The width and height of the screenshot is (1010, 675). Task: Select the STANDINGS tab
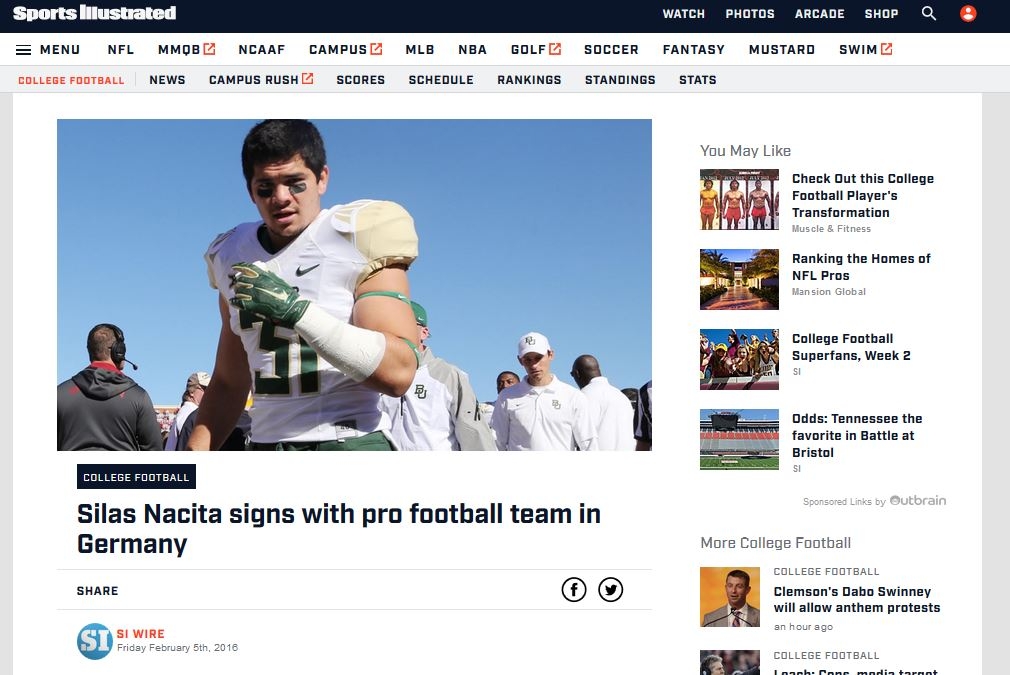click(x=620, y=80)
